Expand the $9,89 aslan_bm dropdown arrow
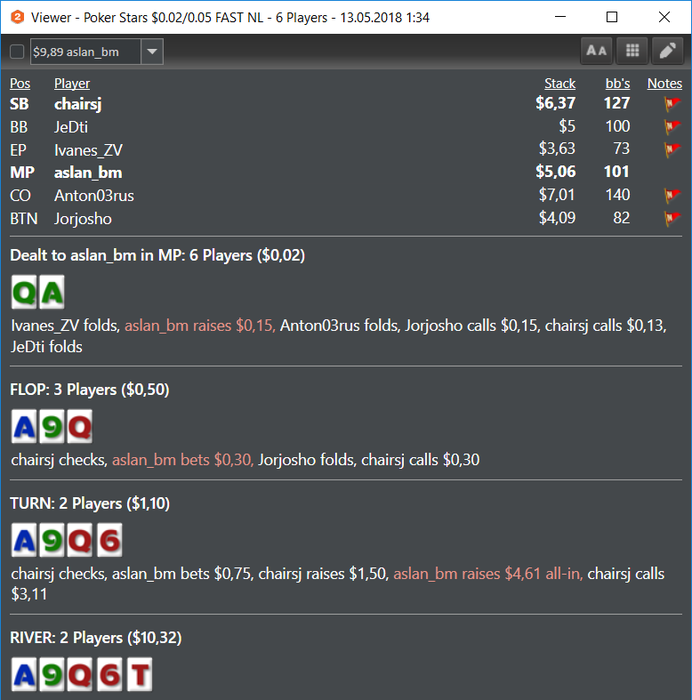 152,52
